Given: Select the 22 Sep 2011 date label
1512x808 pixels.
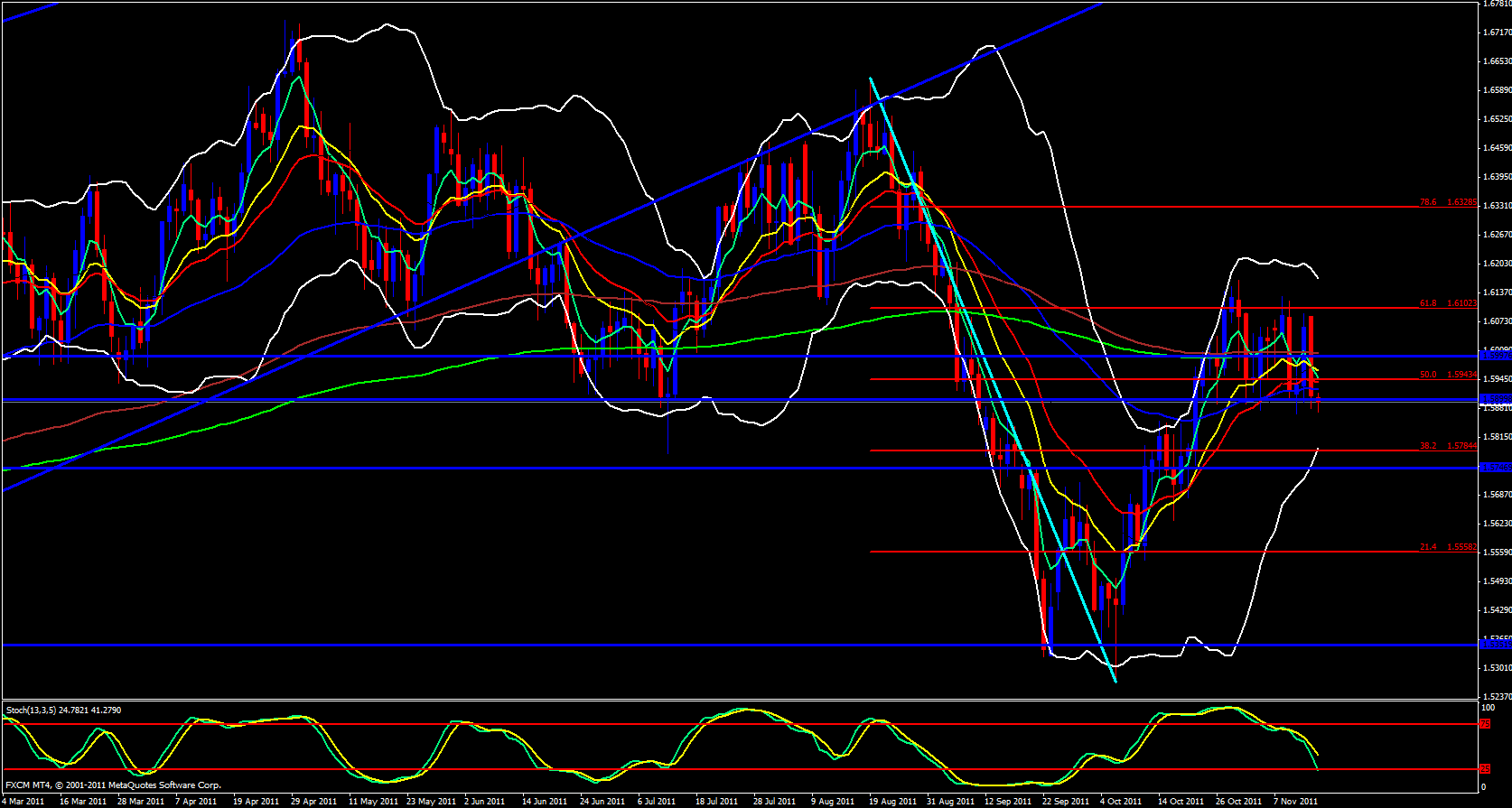Looking at the screenshot, I should click(1066, 801).
